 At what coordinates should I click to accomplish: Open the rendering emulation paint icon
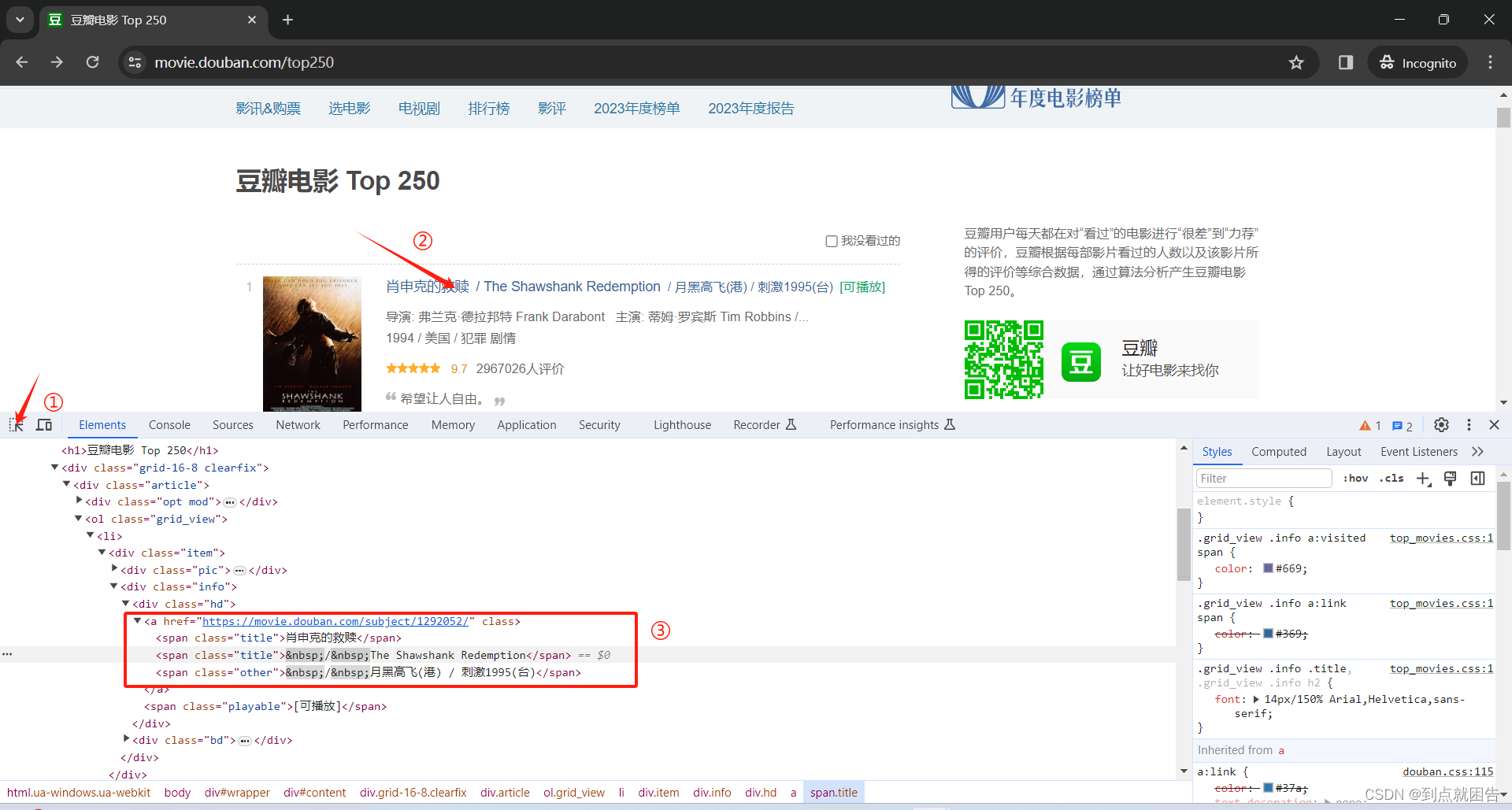1450,479
